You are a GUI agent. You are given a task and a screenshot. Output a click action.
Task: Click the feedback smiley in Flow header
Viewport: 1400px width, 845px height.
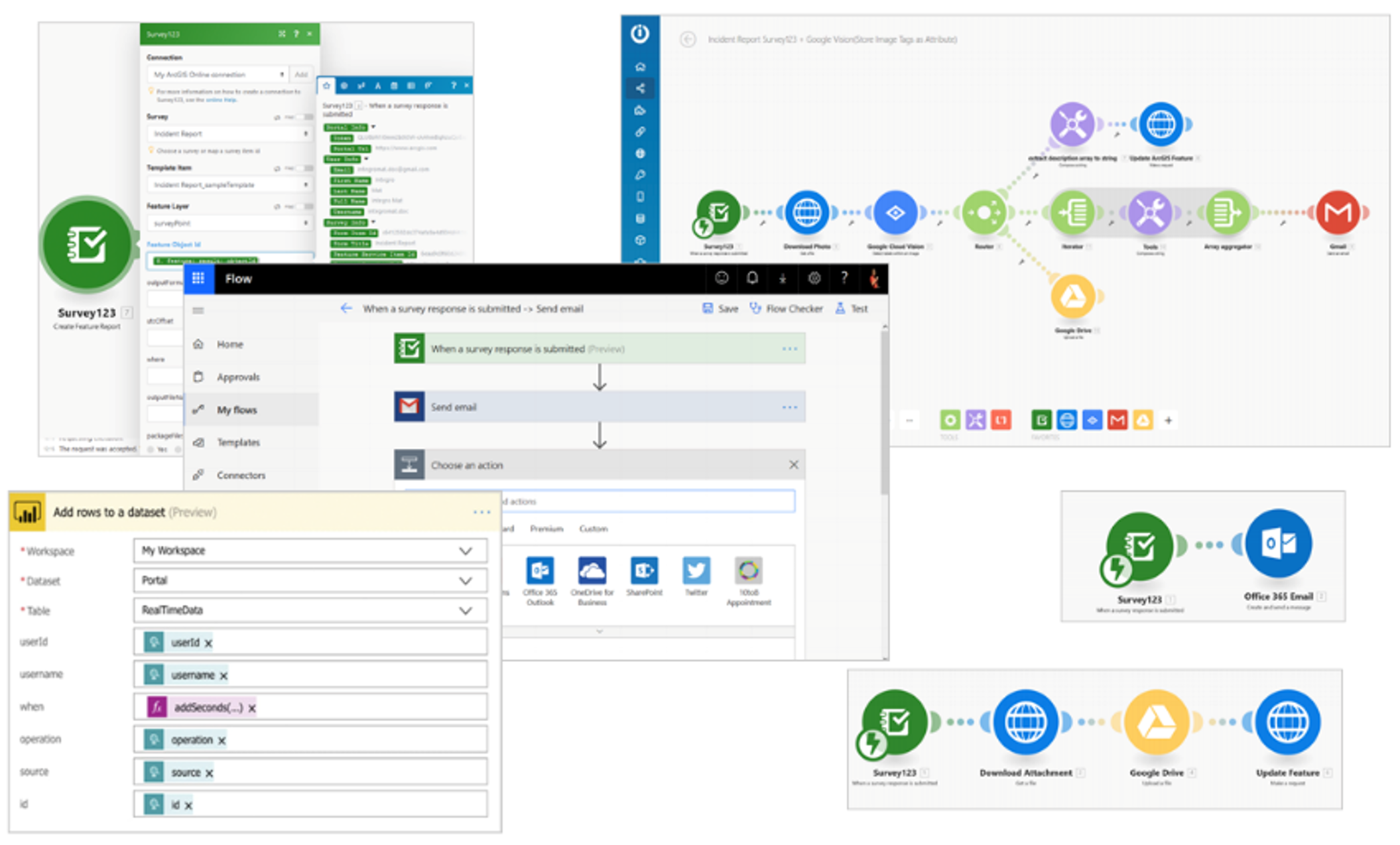[x=722, y=278]
